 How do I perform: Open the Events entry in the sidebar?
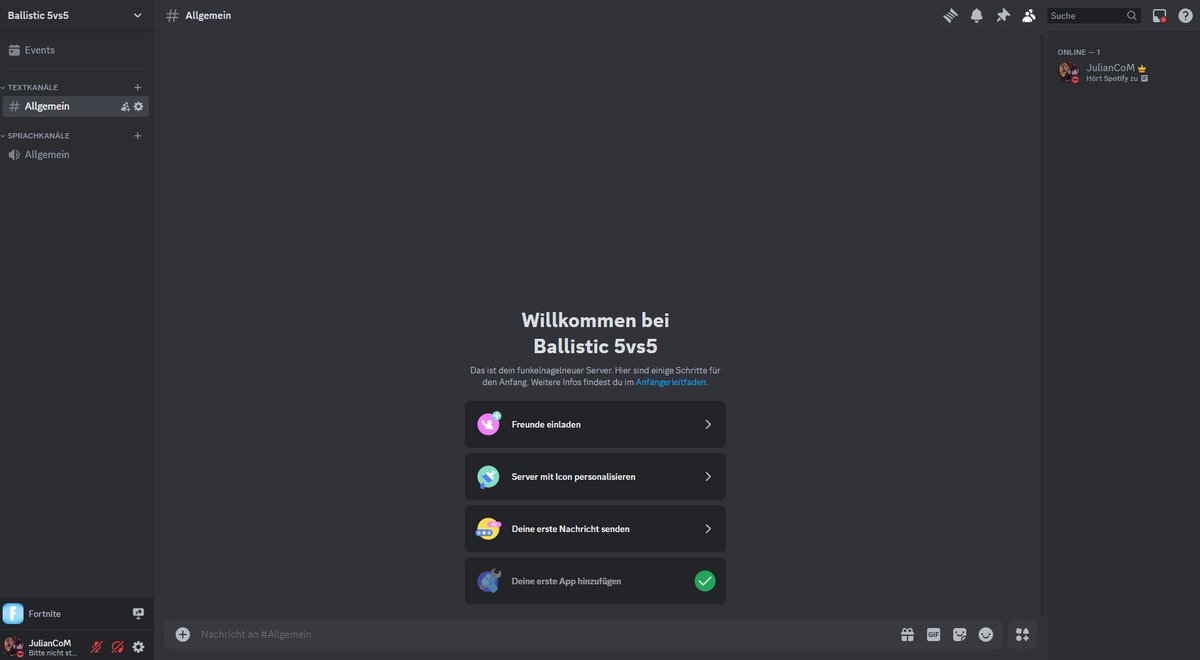pyautogui.click(x=77, y=50)
